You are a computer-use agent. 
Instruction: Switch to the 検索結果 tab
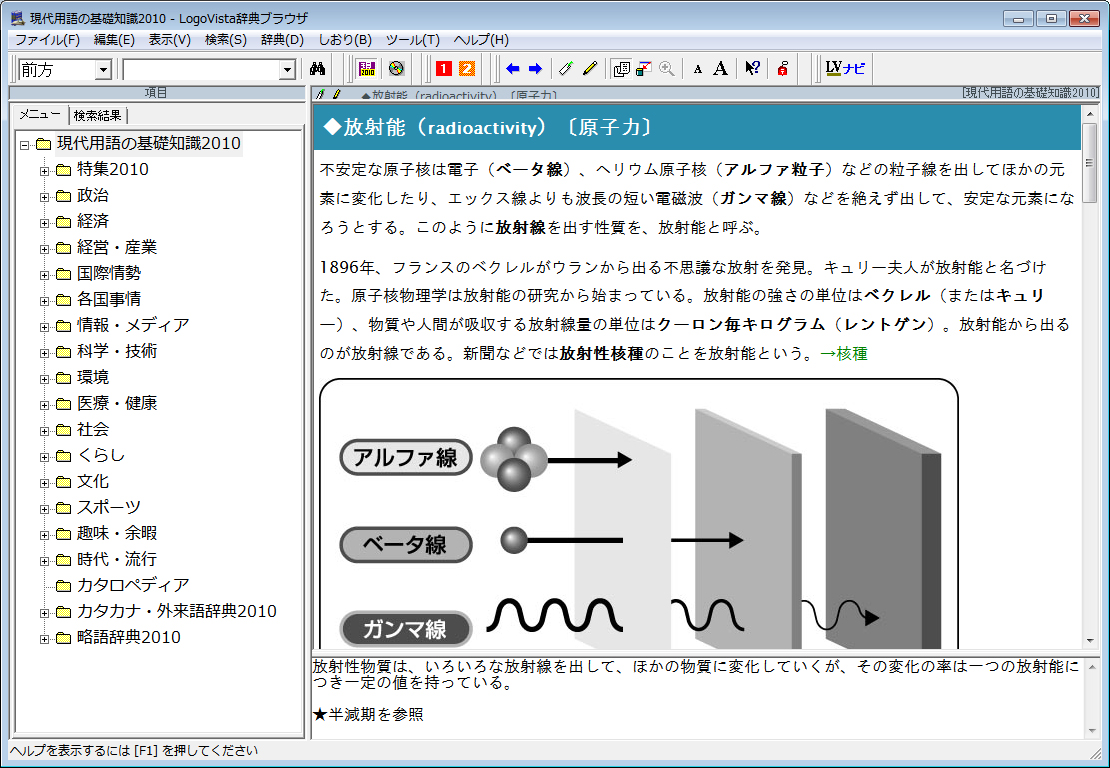pyautogui.click(x=97, y=115)
